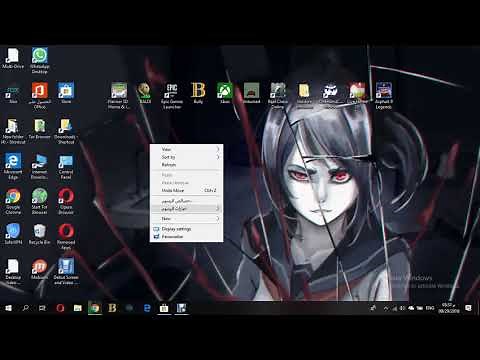This screenshot has width=480, height=360.
Task: Select the Epic Games Launcher icon
Action: [x=172, y=95]
